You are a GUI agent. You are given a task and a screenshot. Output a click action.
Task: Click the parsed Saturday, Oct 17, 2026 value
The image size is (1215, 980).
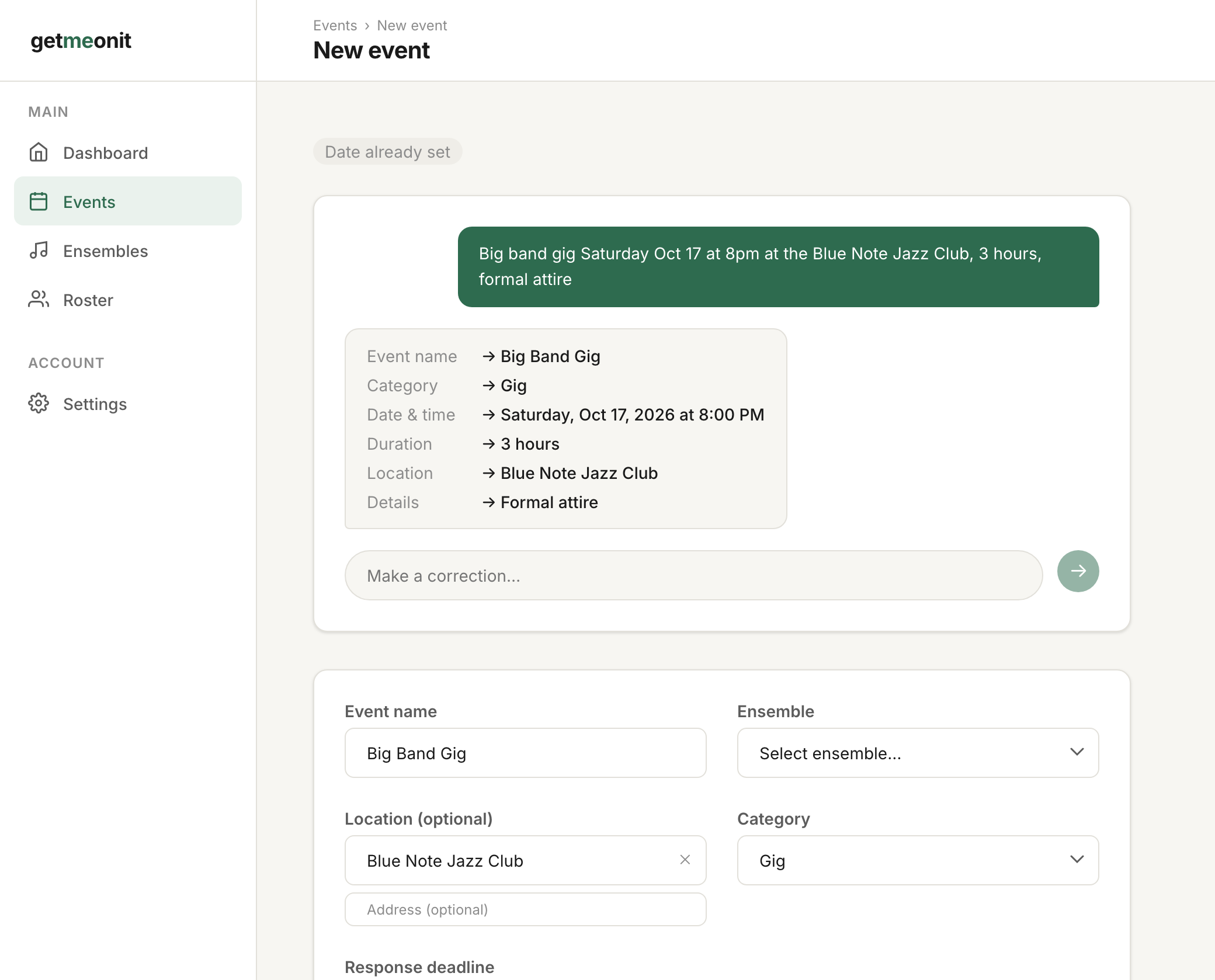click(x=632, y=415)
